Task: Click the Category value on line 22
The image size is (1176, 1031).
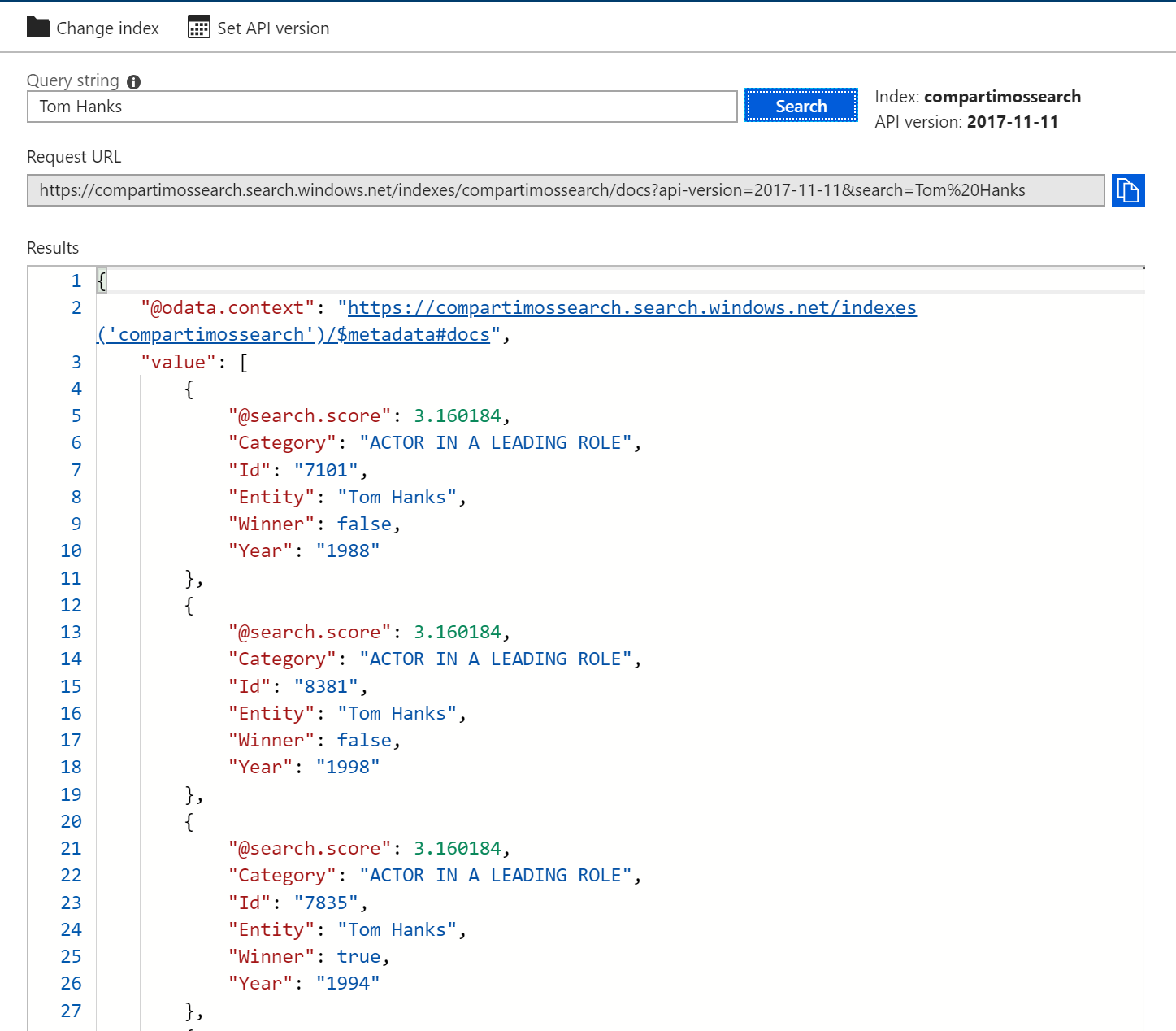Action: tap(496, 875)
